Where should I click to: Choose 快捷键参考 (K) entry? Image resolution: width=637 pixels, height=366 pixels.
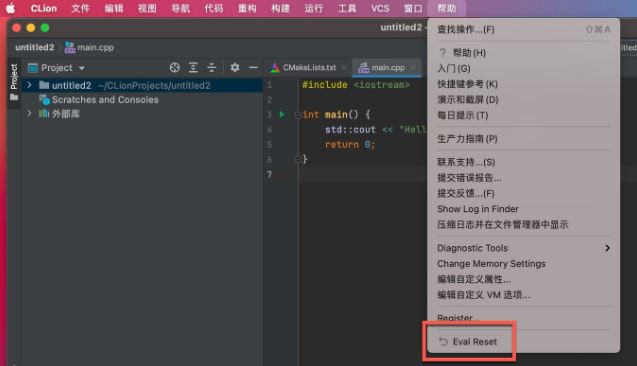coord(523,84)
